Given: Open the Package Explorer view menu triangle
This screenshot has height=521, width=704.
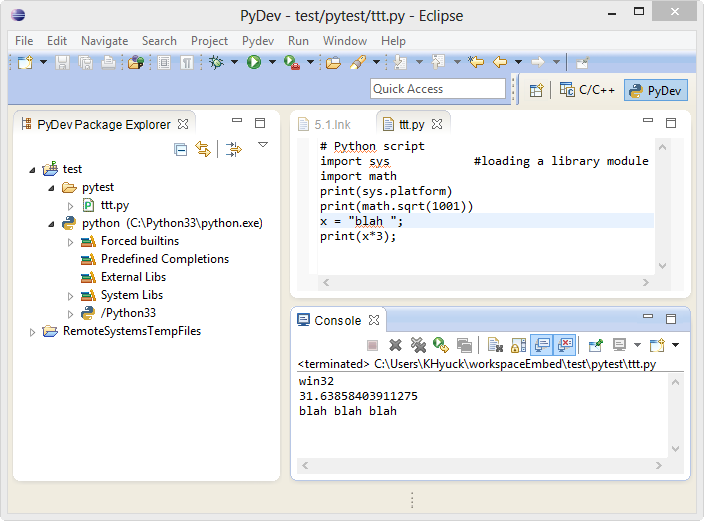Looking at the screenshot, I should point(263,145).
